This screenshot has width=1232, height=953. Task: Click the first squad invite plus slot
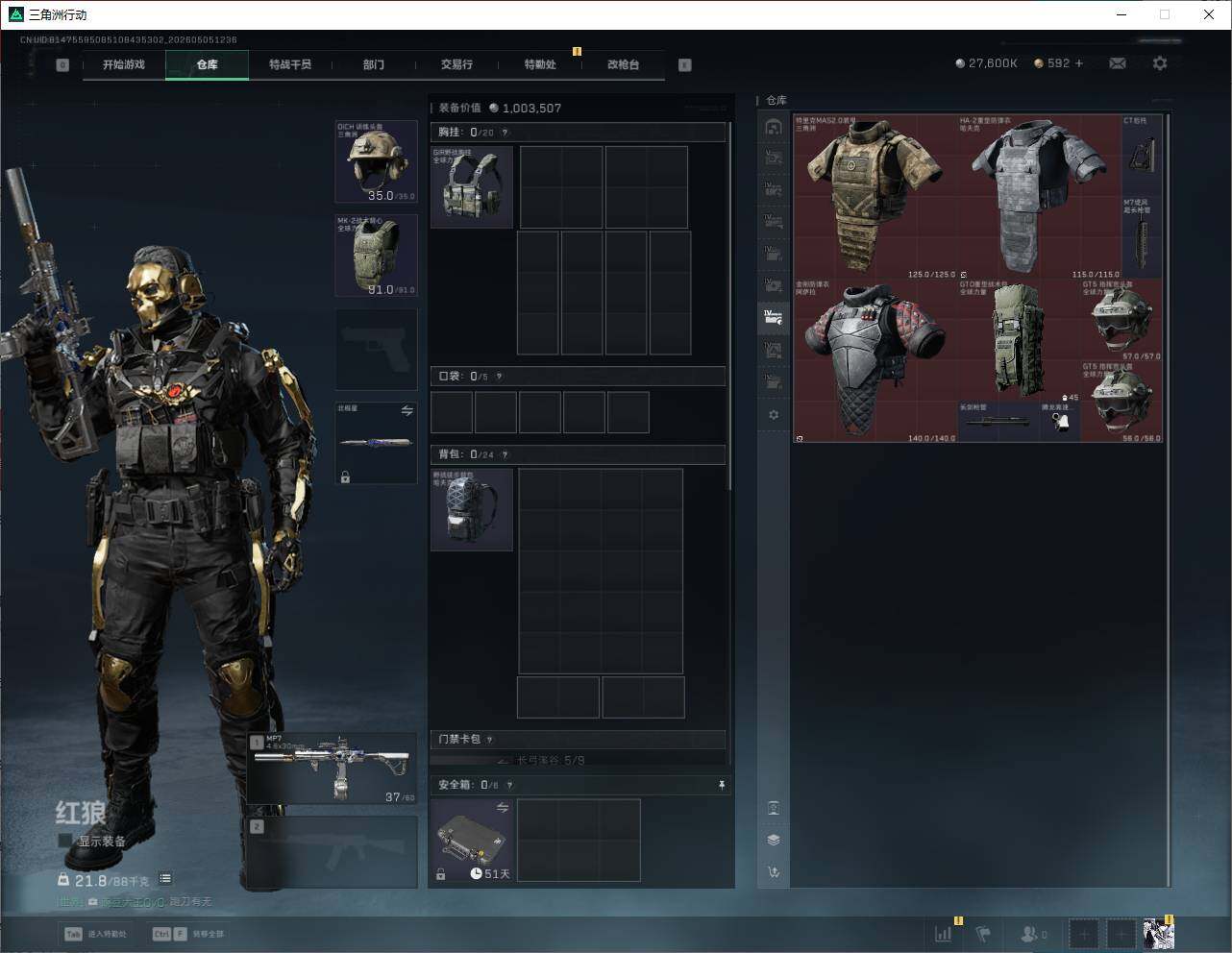pyautogui.click(x=1084, y=934)
